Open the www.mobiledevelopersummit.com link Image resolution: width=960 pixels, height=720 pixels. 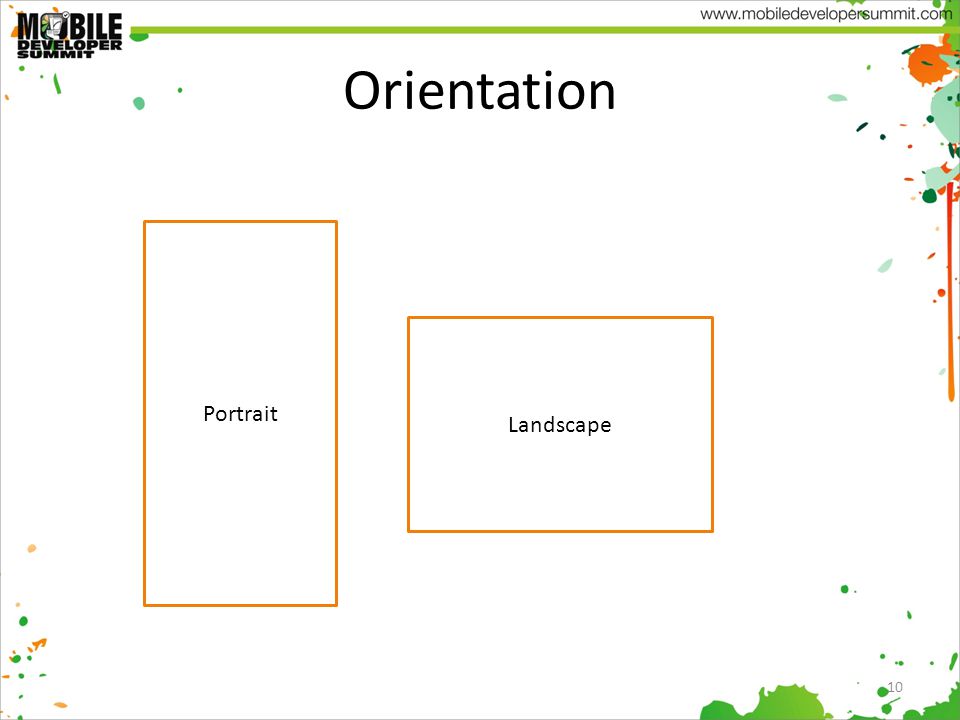coord(825,14)
